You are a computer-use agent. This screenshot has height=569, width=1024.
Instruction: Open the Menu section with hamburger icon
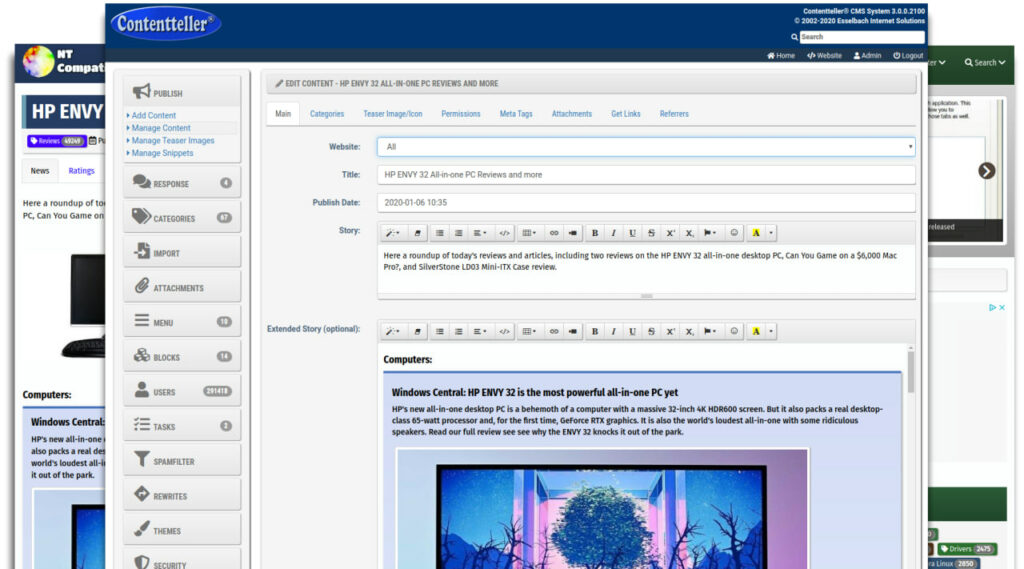pos(182,321)
